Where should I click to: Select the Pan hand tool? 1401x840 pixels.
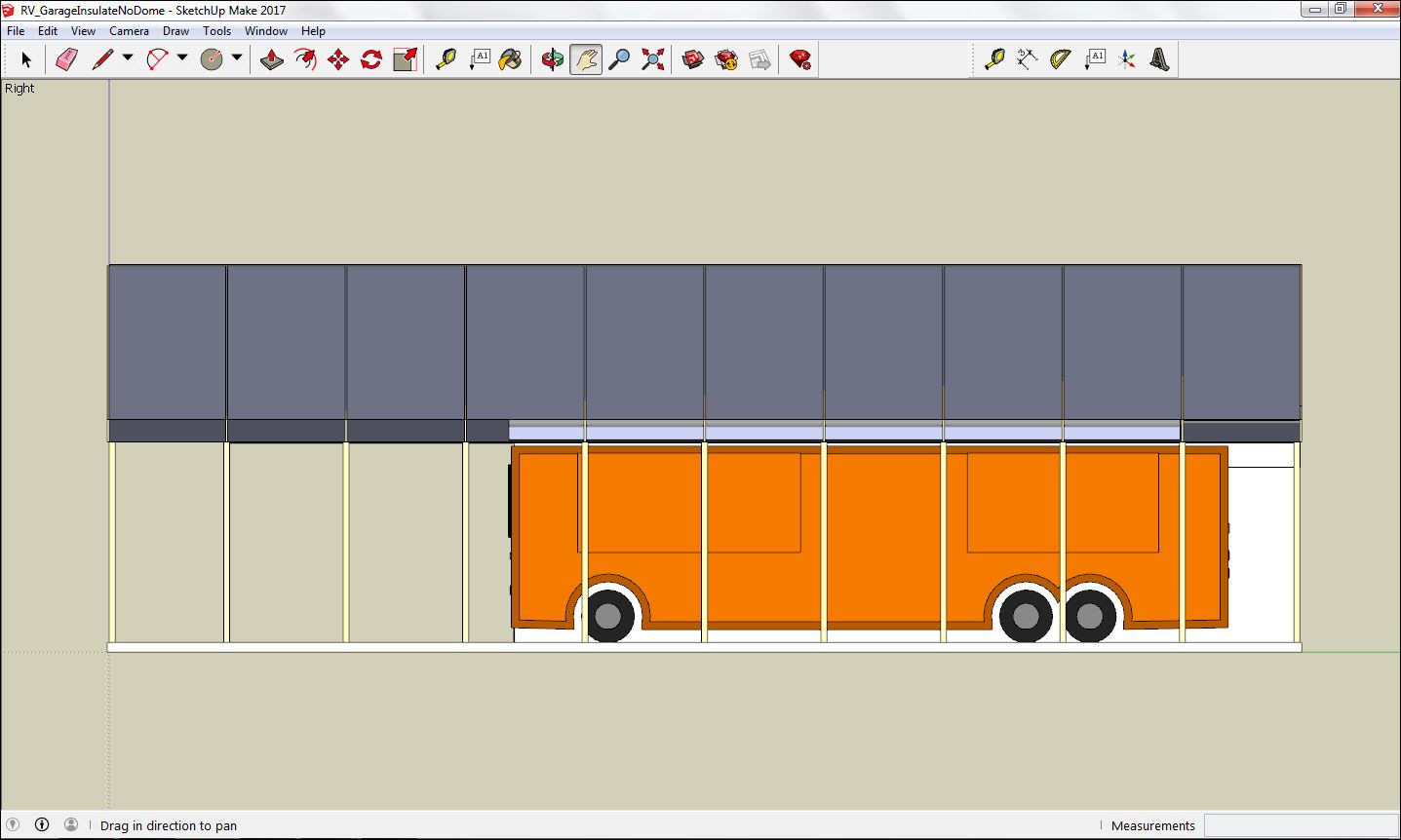pyautogui.click(x=585, y=59)
